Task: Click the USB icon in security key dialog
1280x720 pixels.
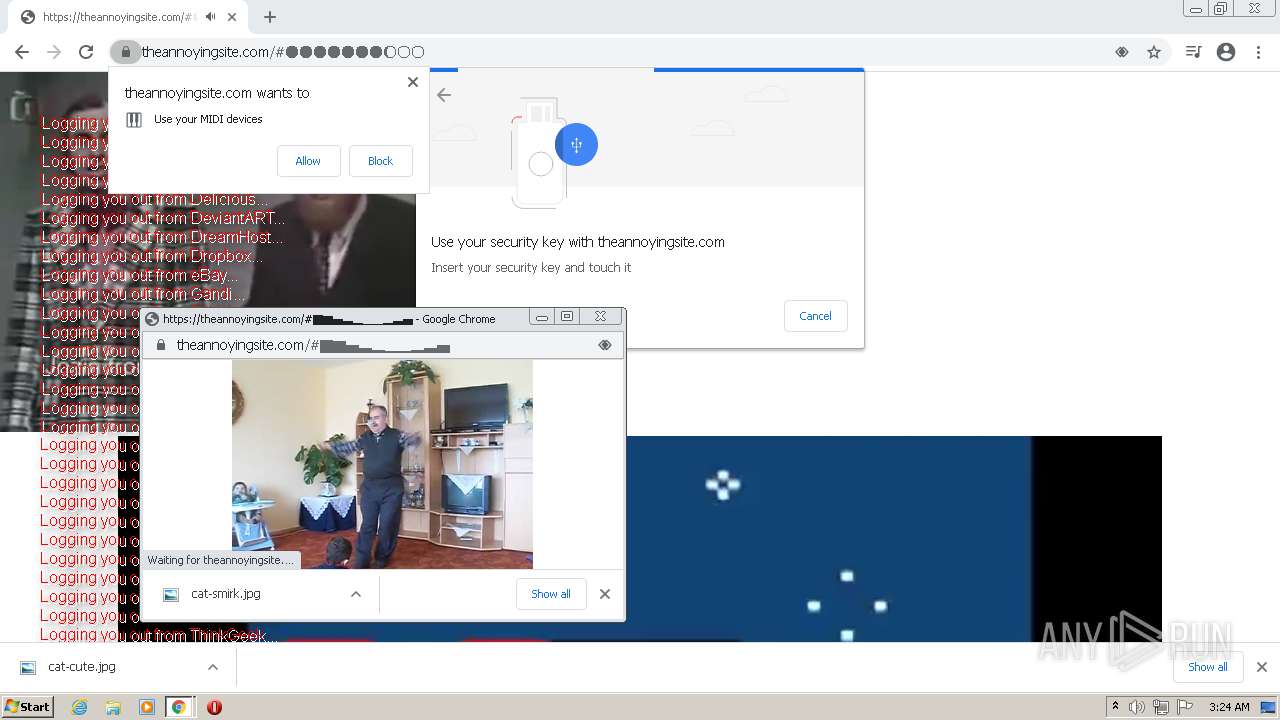Action: pos(576,145)
